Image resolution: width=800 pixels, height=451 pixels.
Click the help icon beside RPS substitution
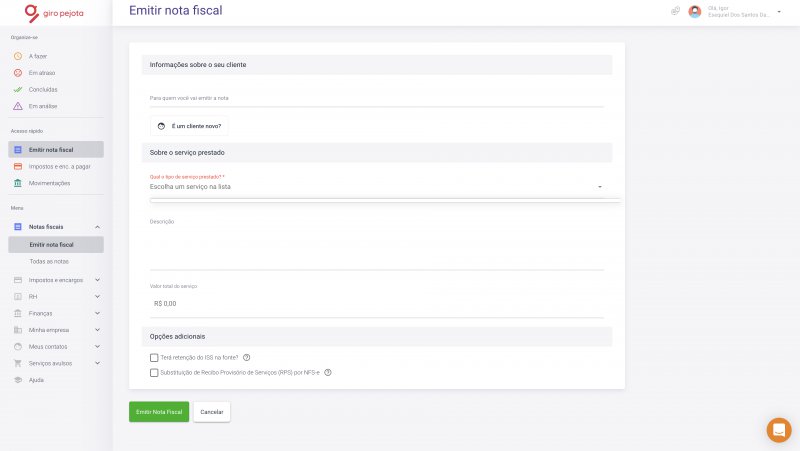point(328,372)
